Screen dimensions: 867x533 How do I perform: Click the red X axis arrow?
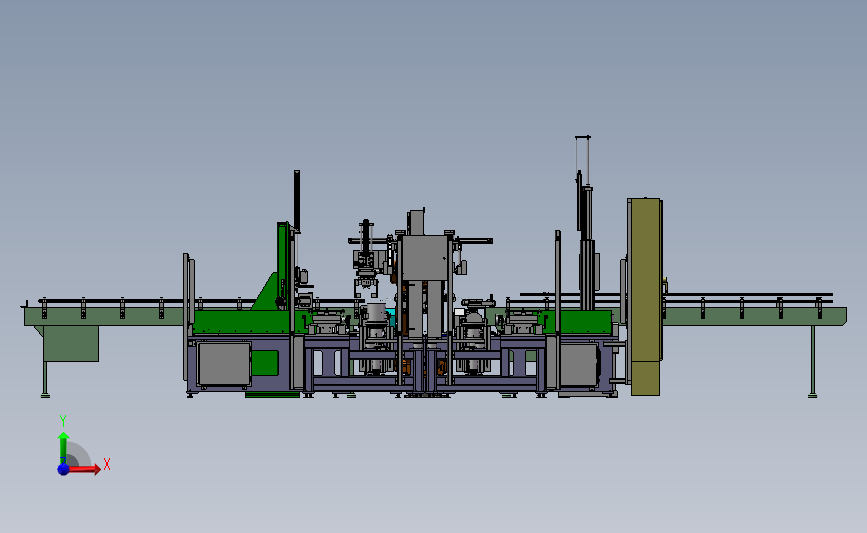pyautogui.click(x=84, y=469)
